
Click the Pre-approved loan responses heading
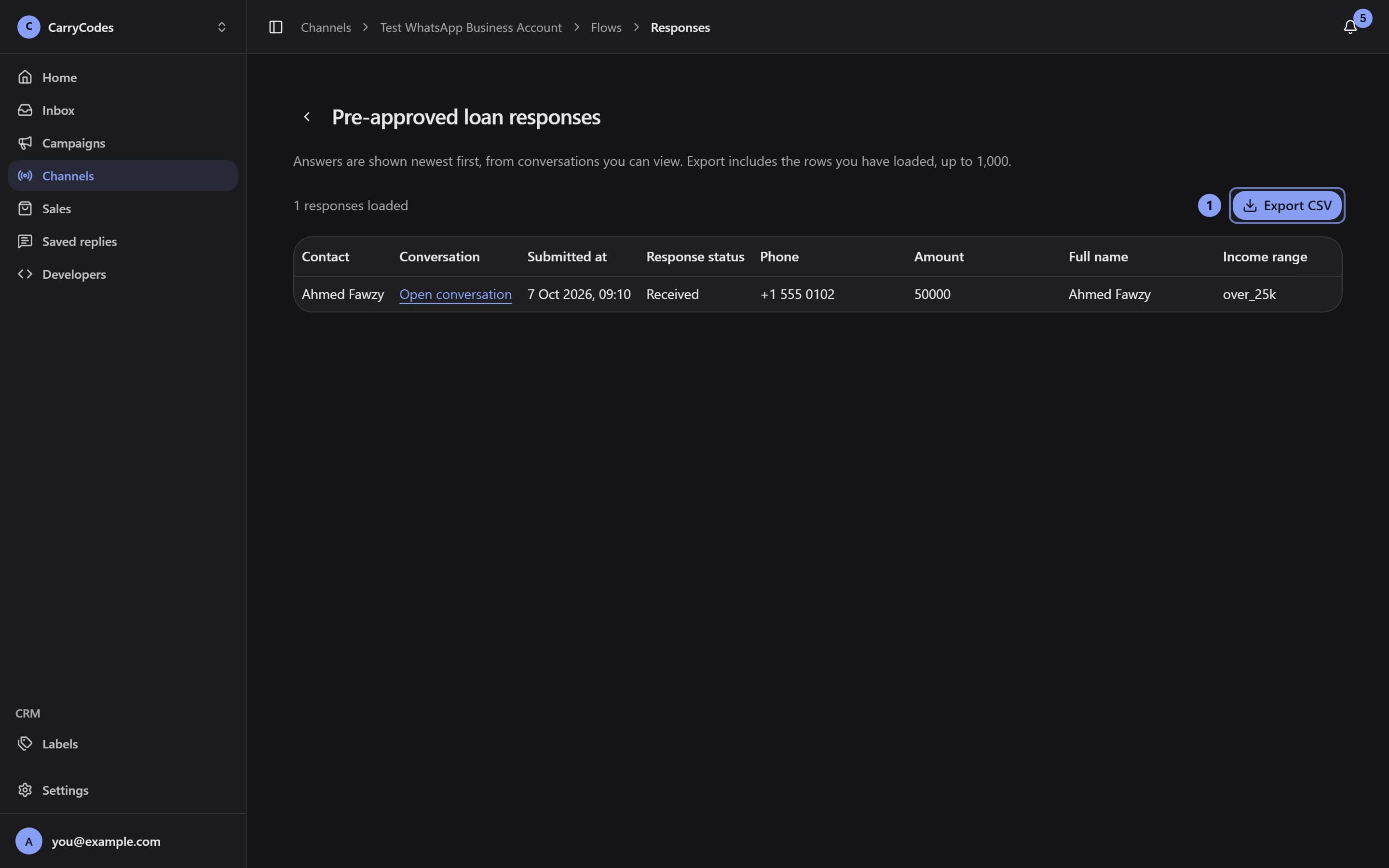(x=466, y=117)
